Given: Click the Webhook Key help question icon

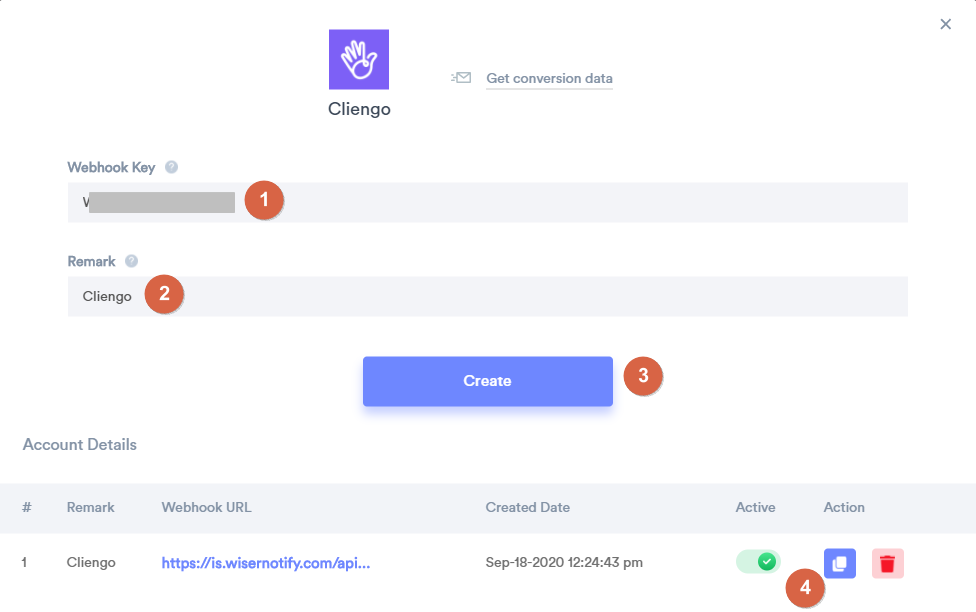Looking at the screenshot, I should tap(171, 167).
